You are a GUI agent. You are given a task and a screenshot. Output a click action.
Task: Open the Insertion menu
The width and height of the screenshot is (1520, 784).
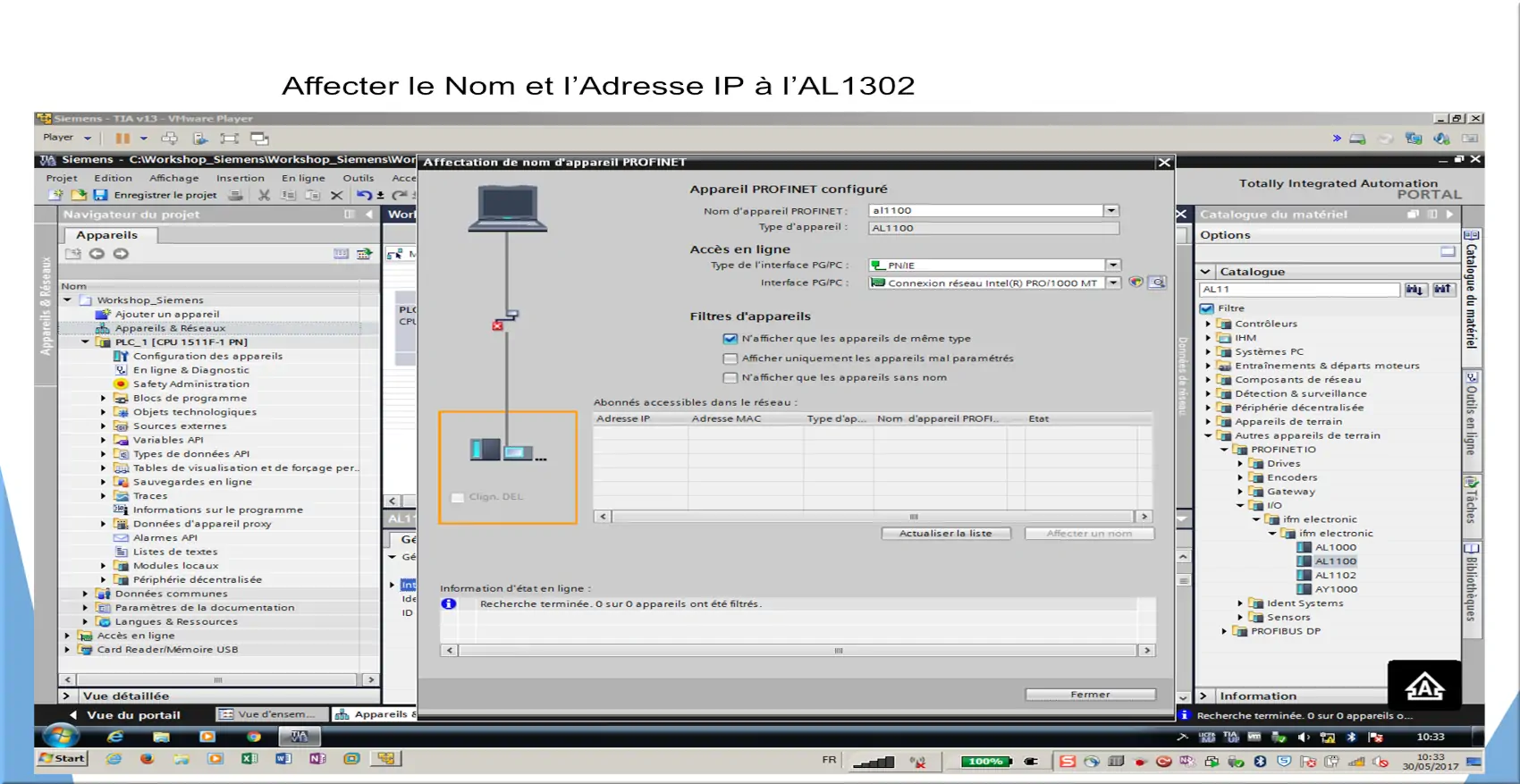[240, 178]
